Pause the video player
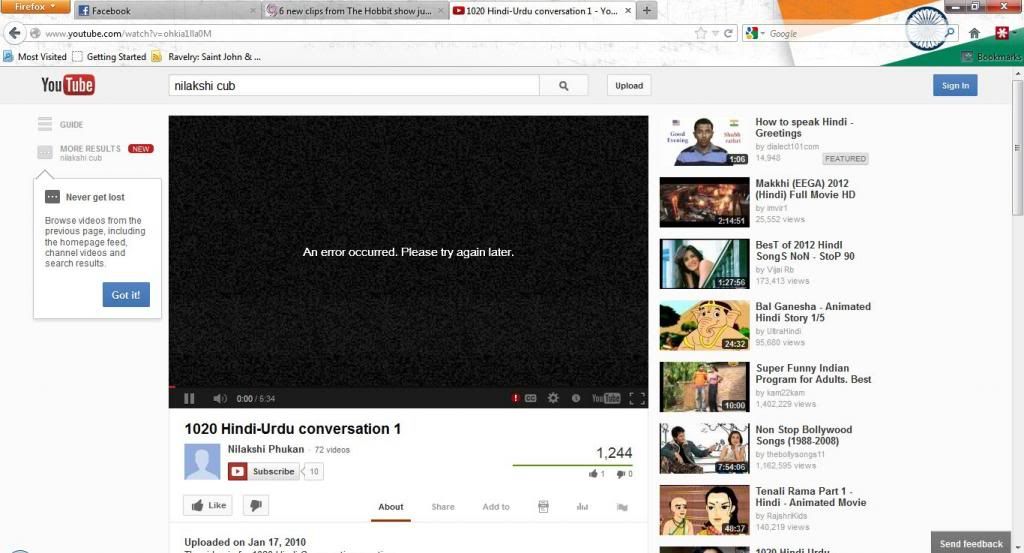 189,398
